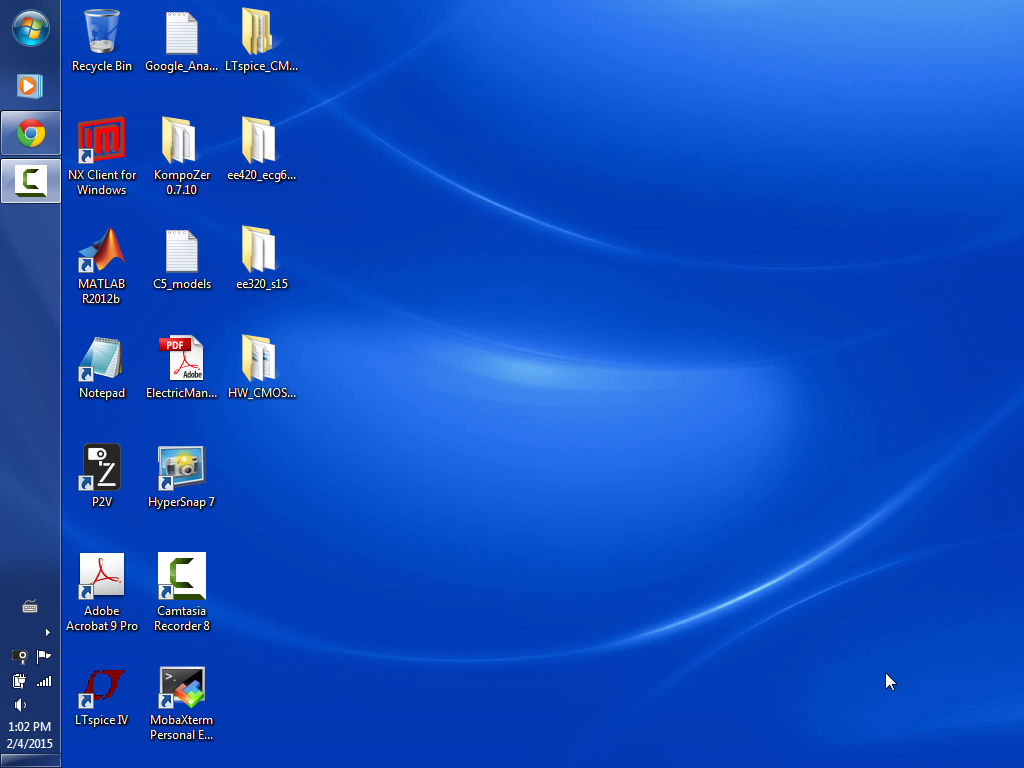The width and height of the screenshot is (1024, 768).
Task: Click the HyperSnap 7 desktop icon
Action: click(x=182, y=470)
